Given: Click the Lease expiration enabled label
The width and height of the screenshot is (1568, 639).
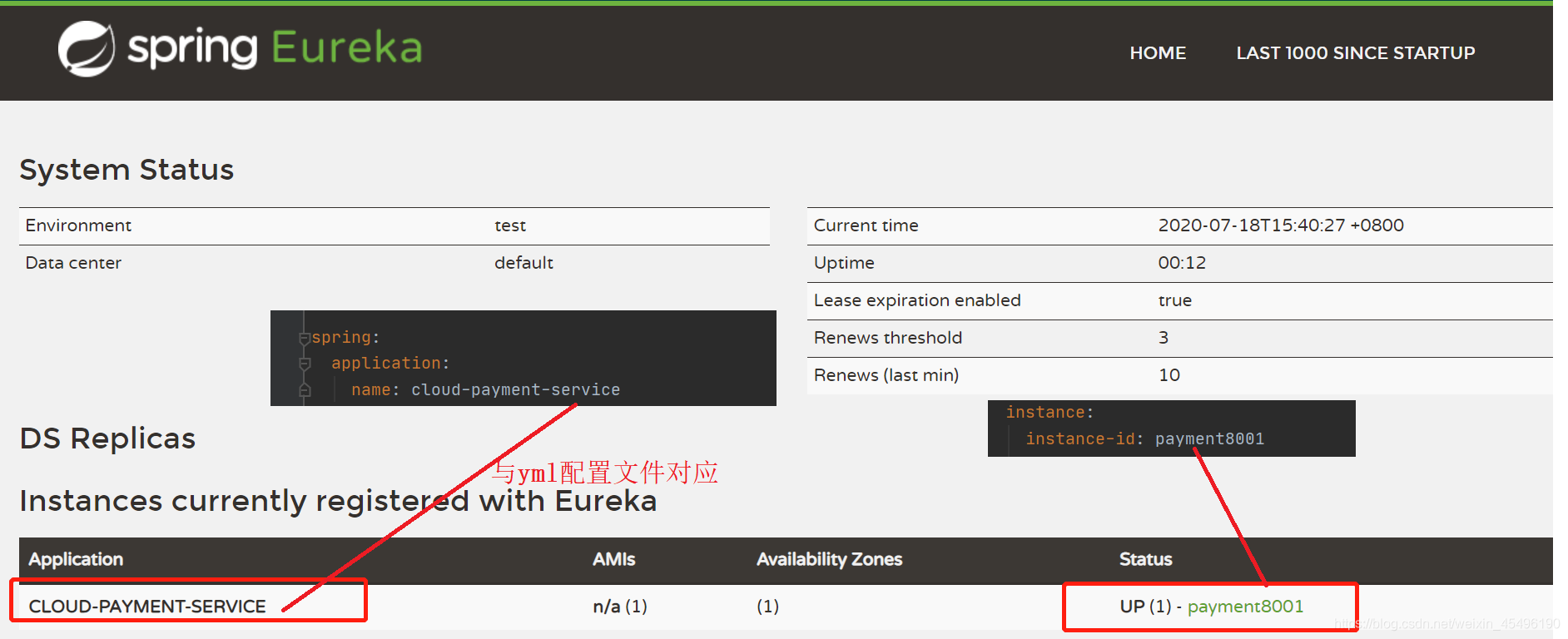Looking at the screenshot, I should tap(917, 300).
